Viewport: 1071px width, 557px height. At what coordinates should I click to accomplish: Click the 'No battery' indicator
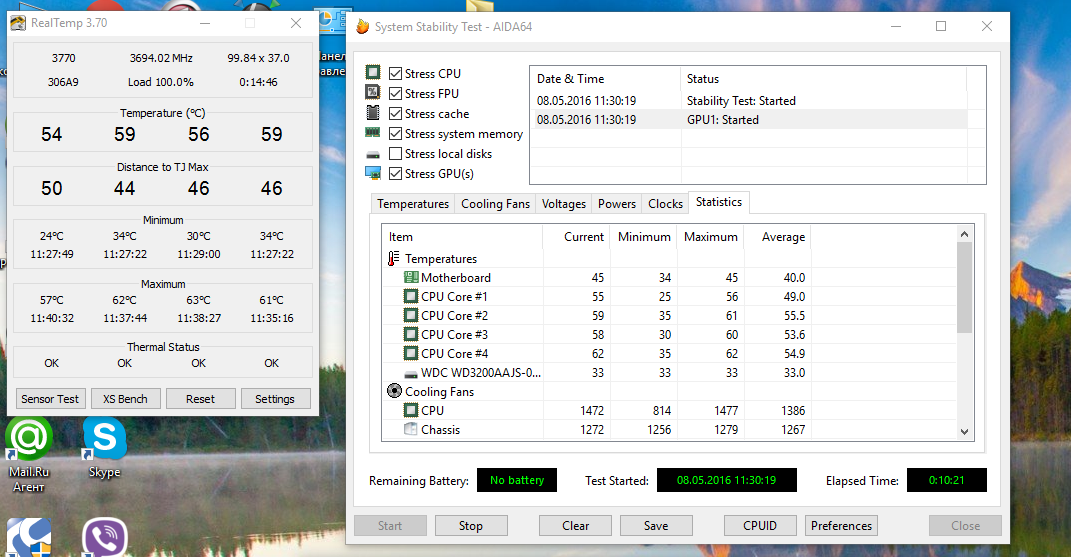[x=516, y=480]
